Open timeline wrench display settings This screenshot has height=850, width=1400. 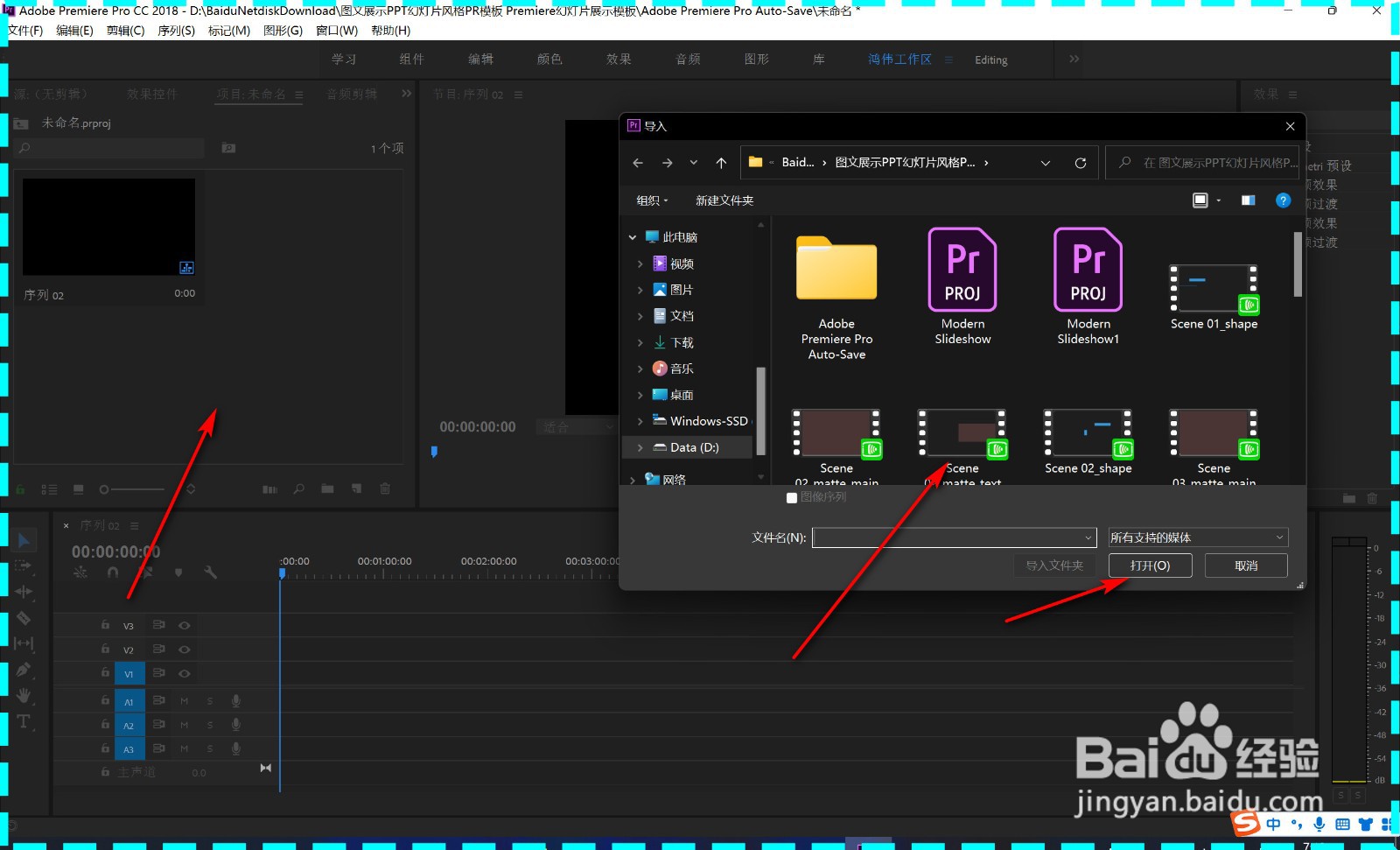point(210,573)
